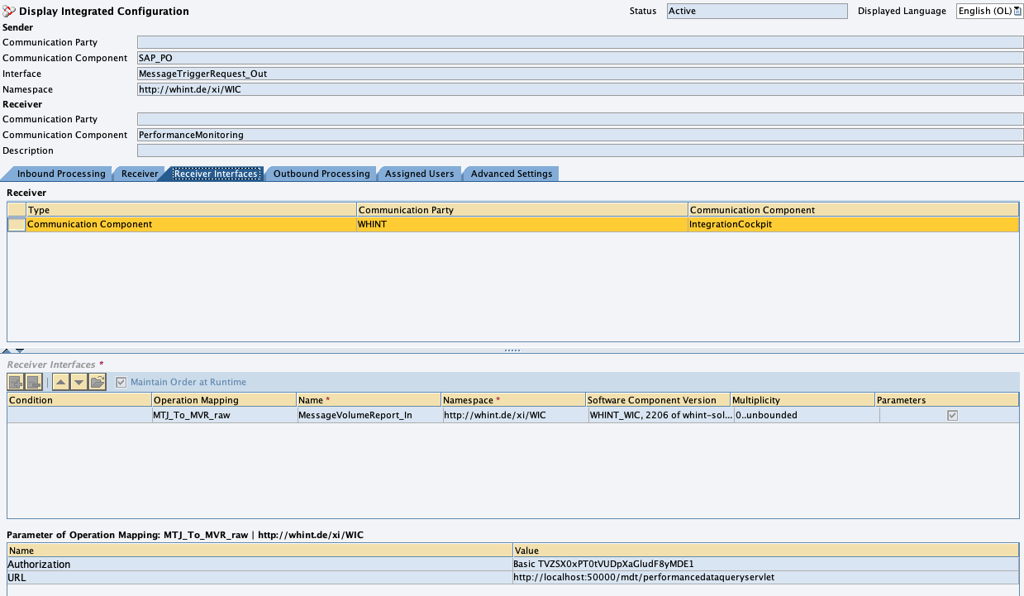This screenshot has width=1024, height=596.
Task: Collapse panel with the up triangle splitter arrow
Action: [6, 351]
